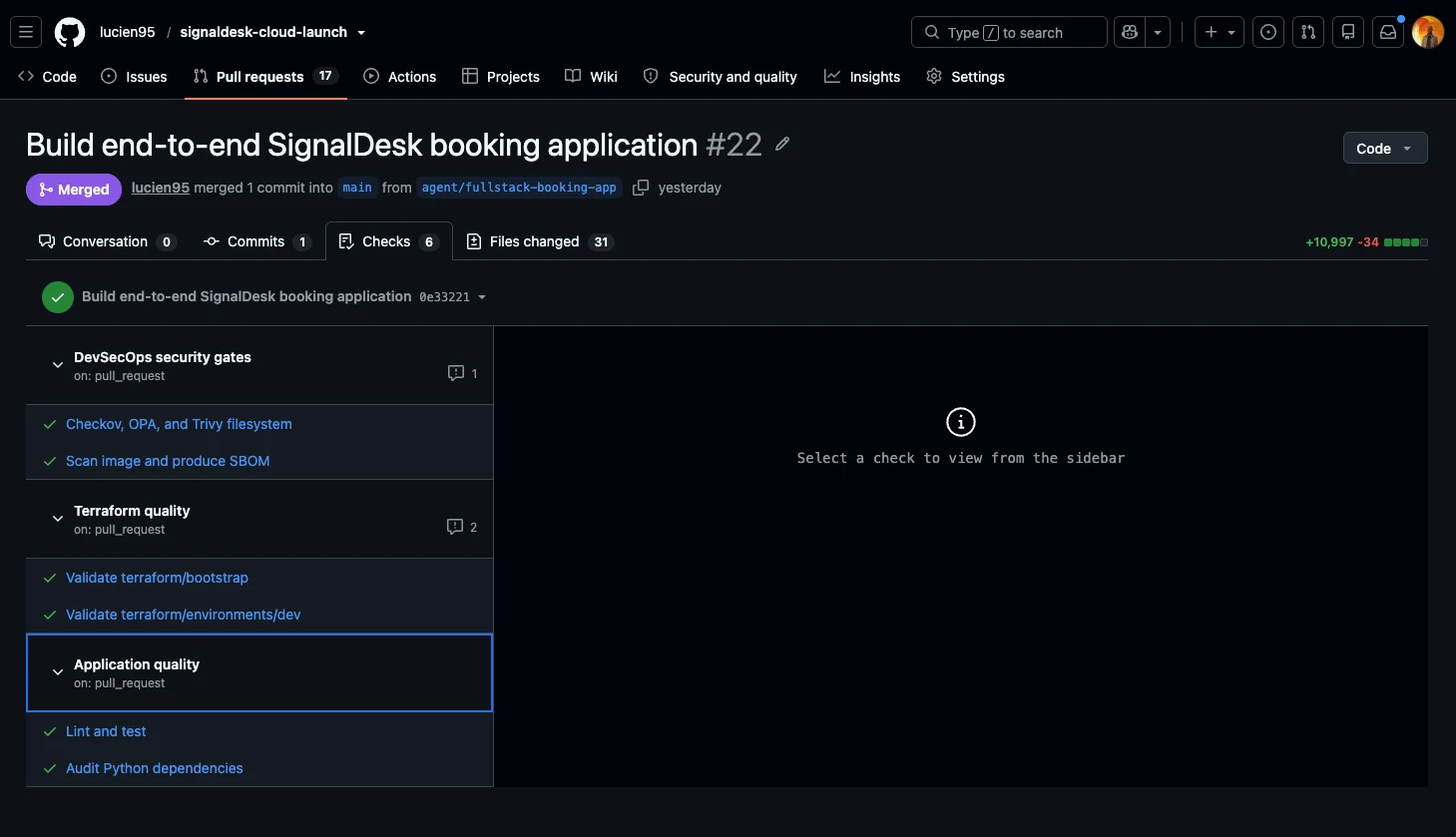View annotations for Terraform quality
This screenshot has width=1456, height=837.
pyautogui.click(x=462, y=527)
